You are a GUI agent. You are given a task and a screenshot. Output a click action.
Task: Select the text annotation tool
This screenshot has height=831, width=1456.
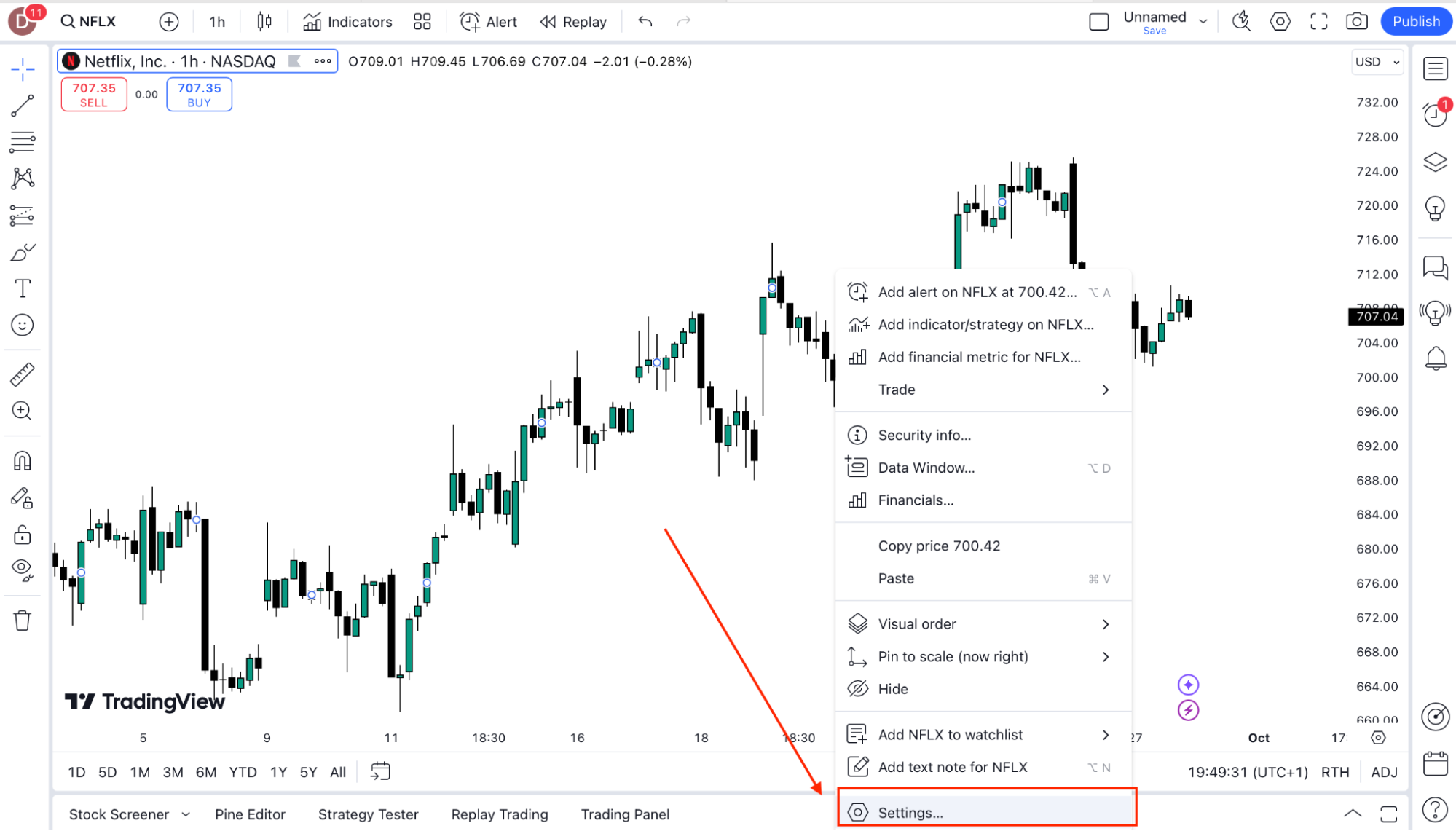(22, 288)
